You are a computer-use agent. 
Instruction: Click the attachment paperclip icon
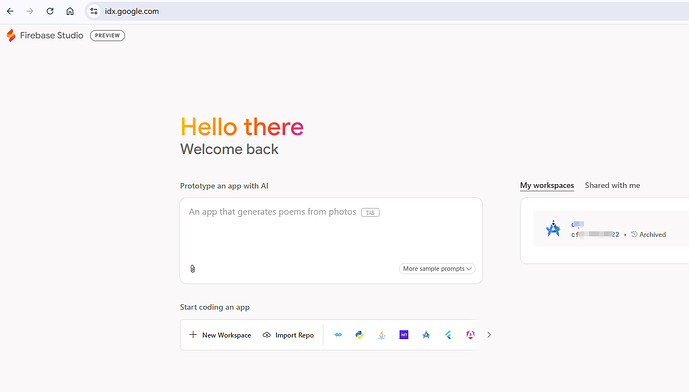click(x=192, y=269)
